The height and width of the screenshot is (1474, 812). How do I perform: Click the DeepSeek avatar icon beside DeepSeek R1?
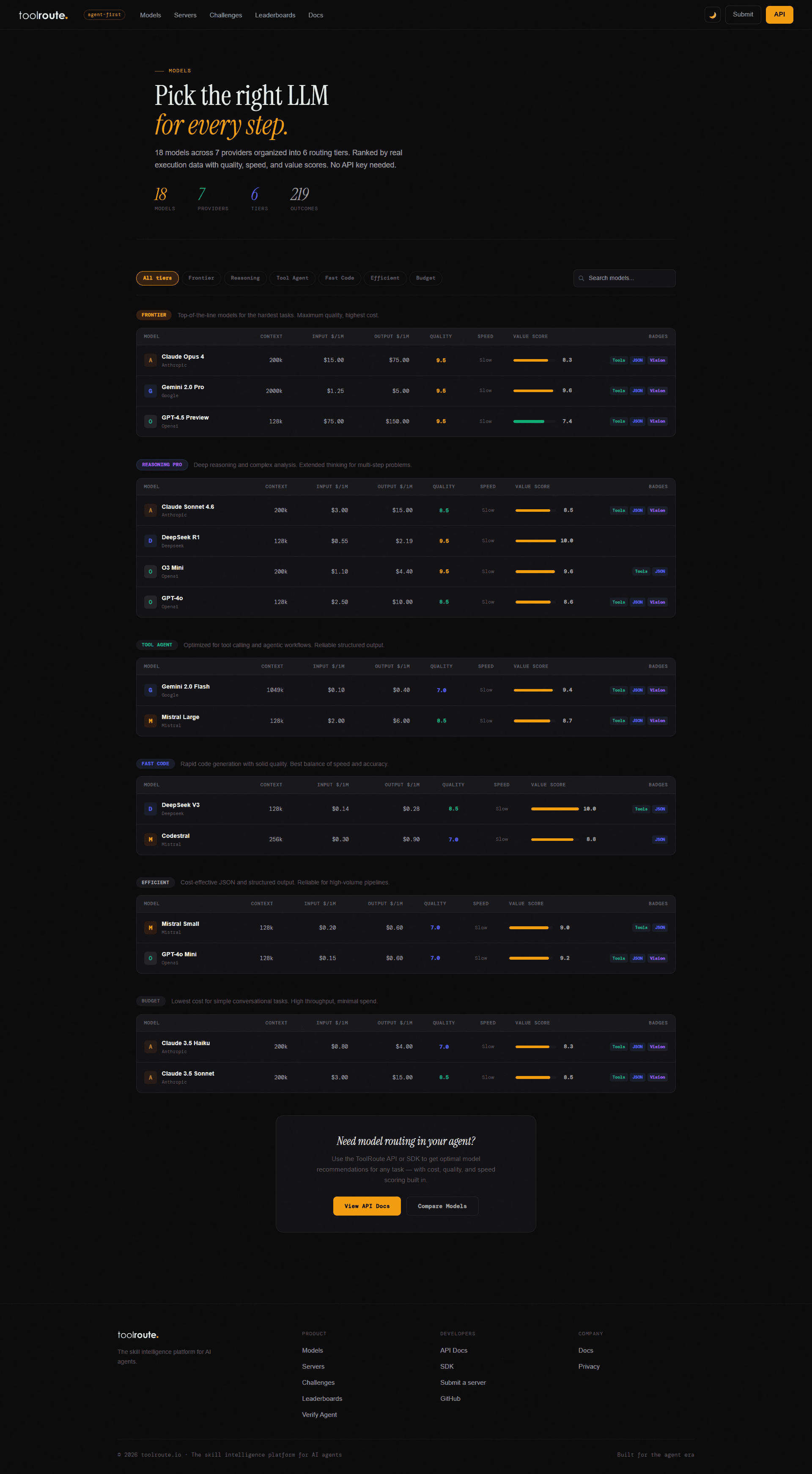tap(151, 541)
